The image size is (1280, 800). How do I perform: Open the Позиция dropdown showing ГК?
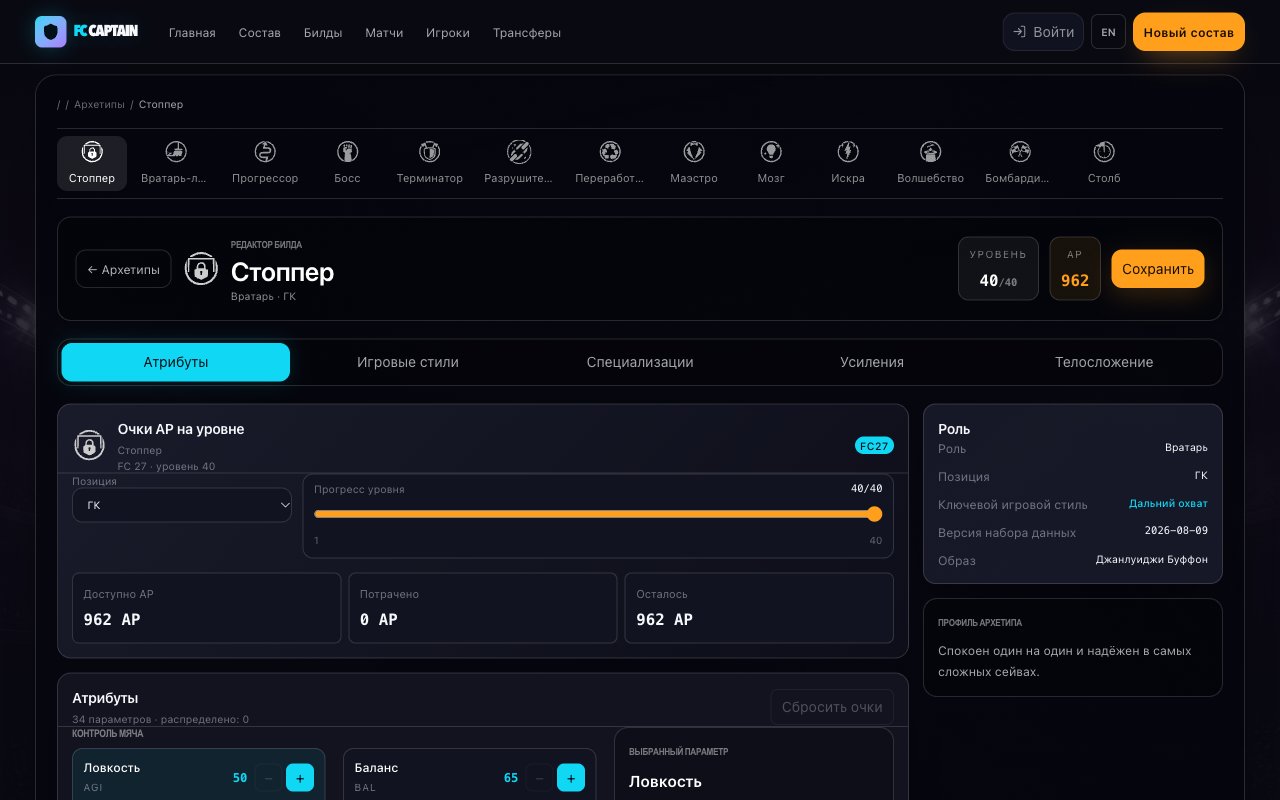(182, 505)
